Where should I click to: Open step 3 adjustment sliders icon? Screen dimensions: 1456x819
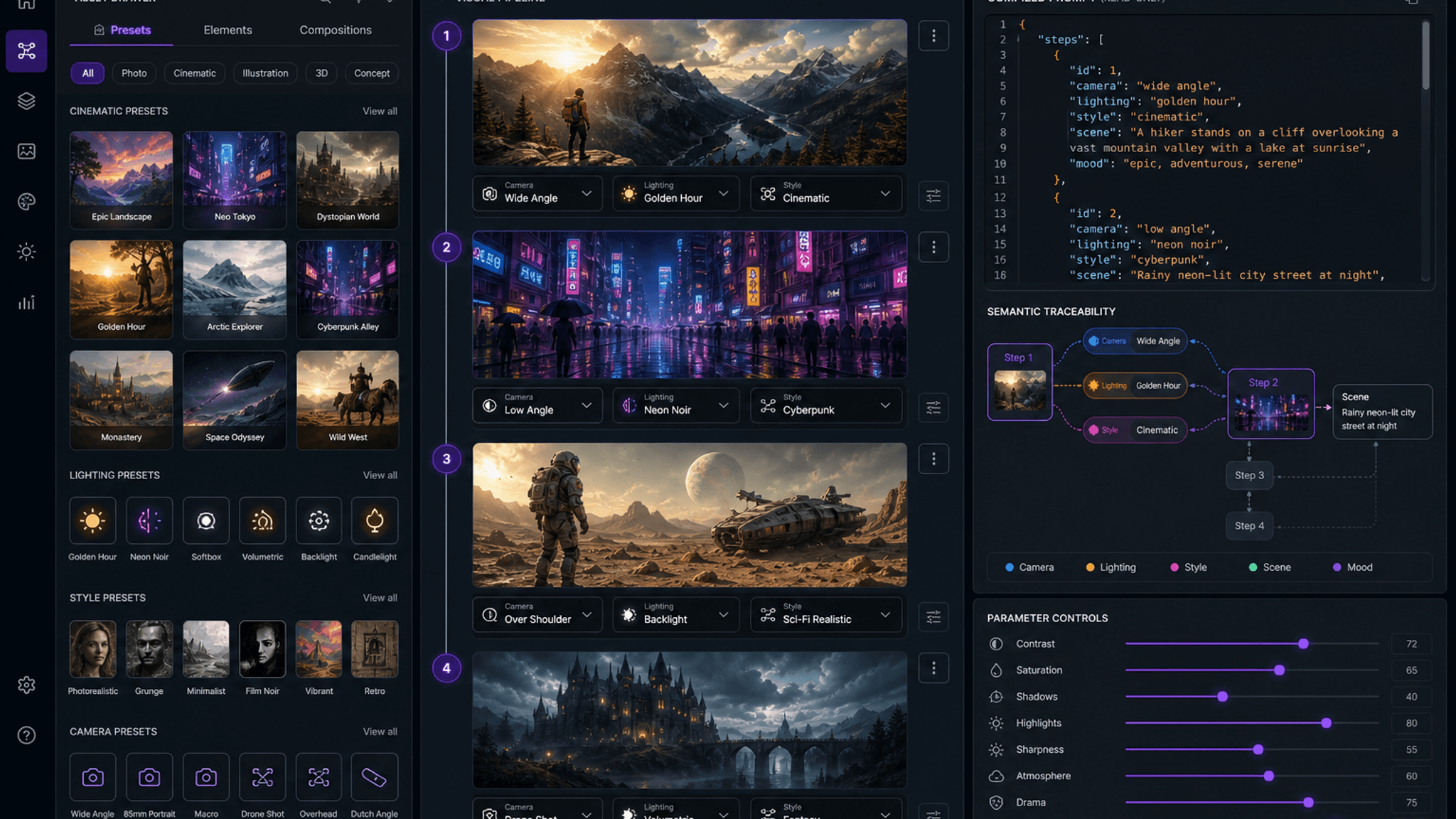click(x=933, y=616)
